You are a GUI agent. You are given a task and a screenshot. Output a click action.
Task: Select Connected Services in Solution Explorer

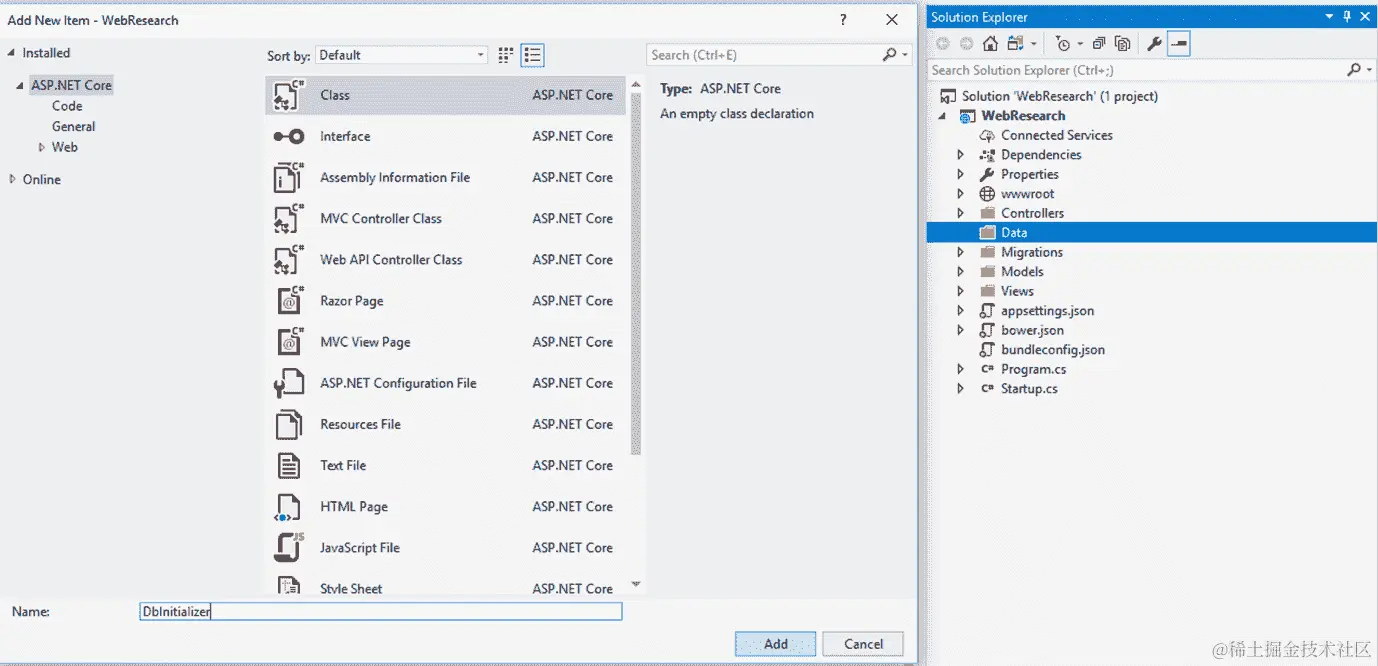1057,135
